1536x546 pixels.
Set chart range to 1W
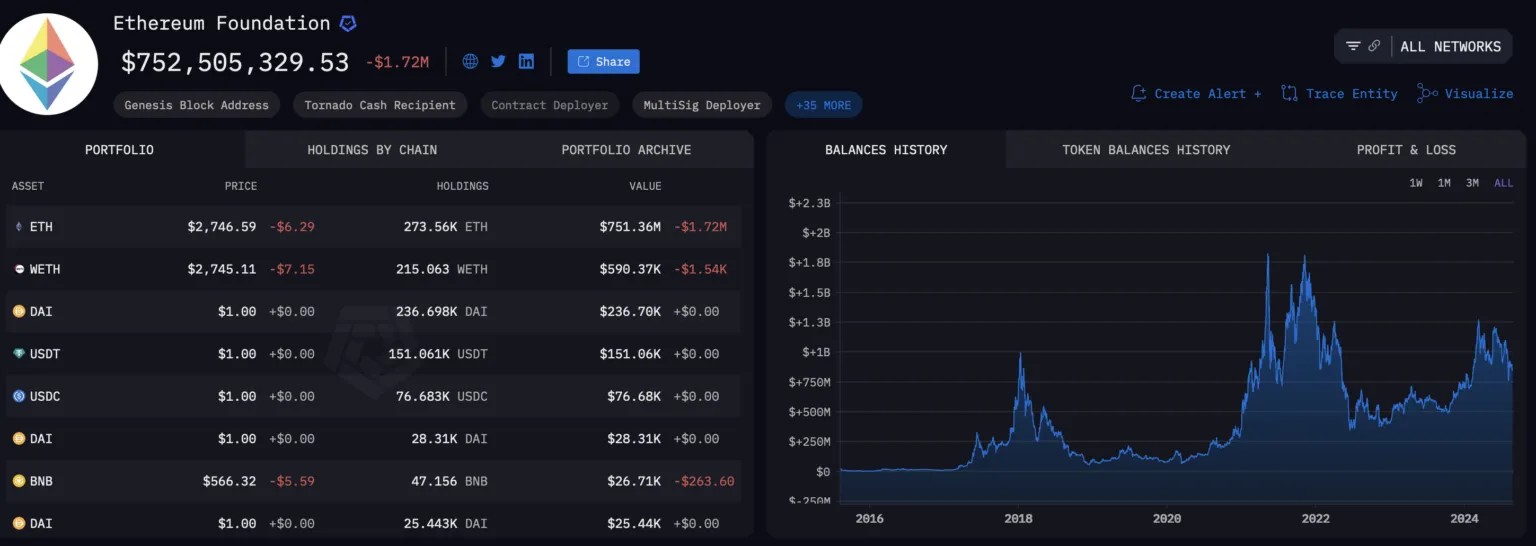pyautogui.click(x=1416, y=183)
